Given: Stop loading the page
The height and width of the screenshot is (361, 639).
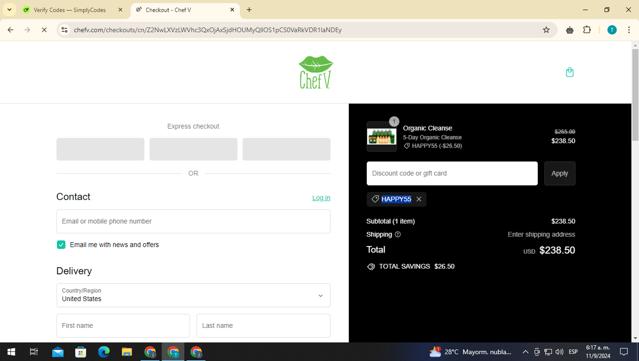Looking at the screenshot, I should pos(44,30).
